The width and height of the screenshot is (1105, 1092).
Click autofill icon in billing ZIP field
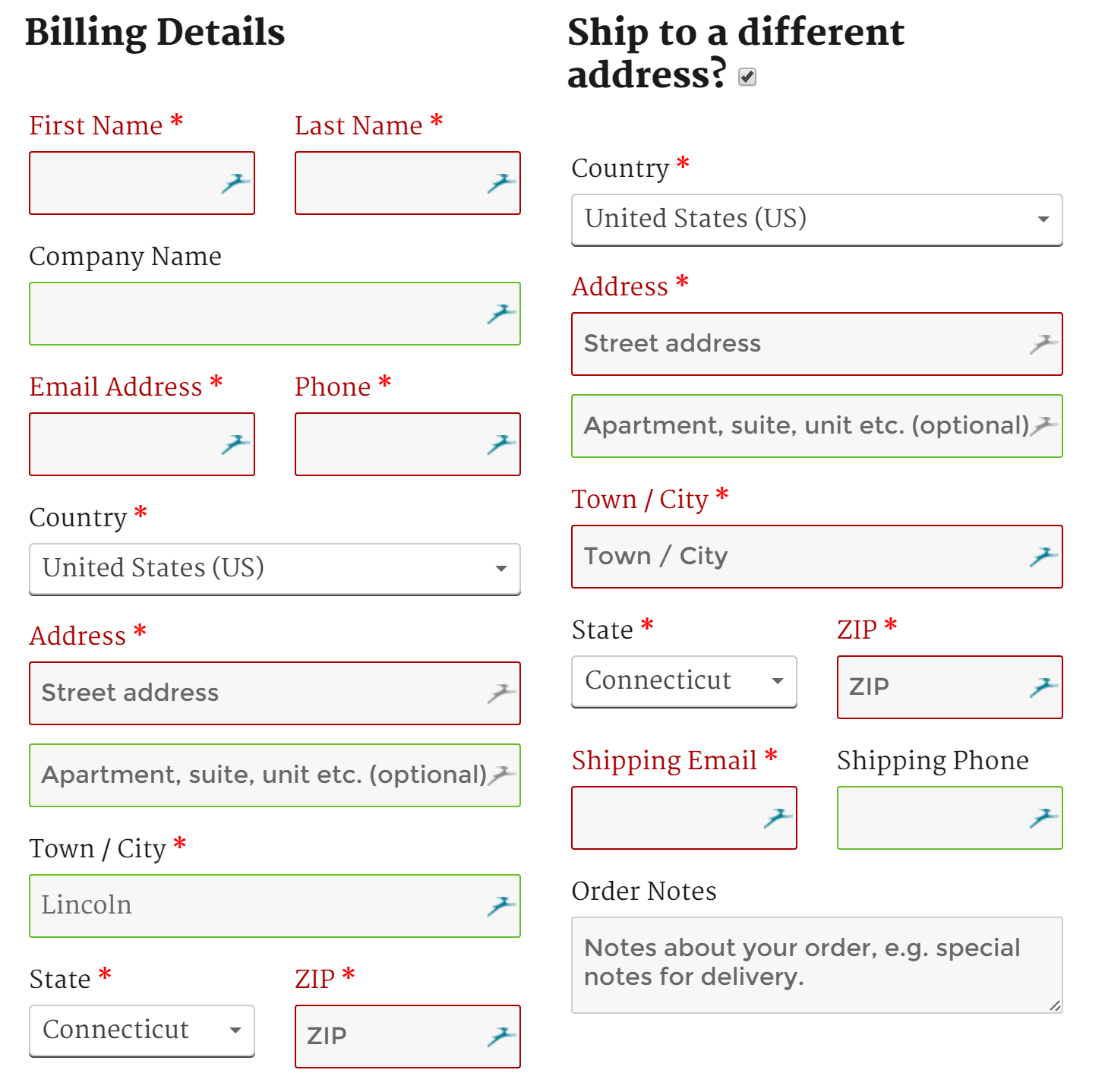501,1037
